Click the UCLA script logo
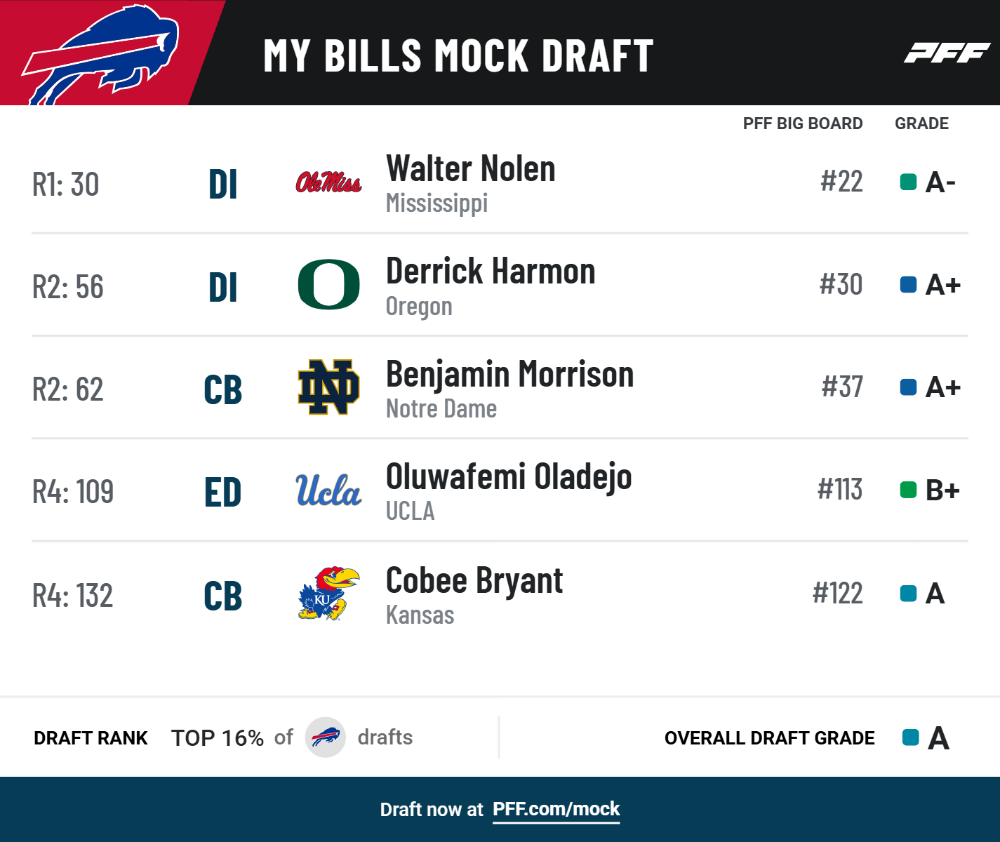Viewport: 1000px width, 842px height. tap(328, 491)
